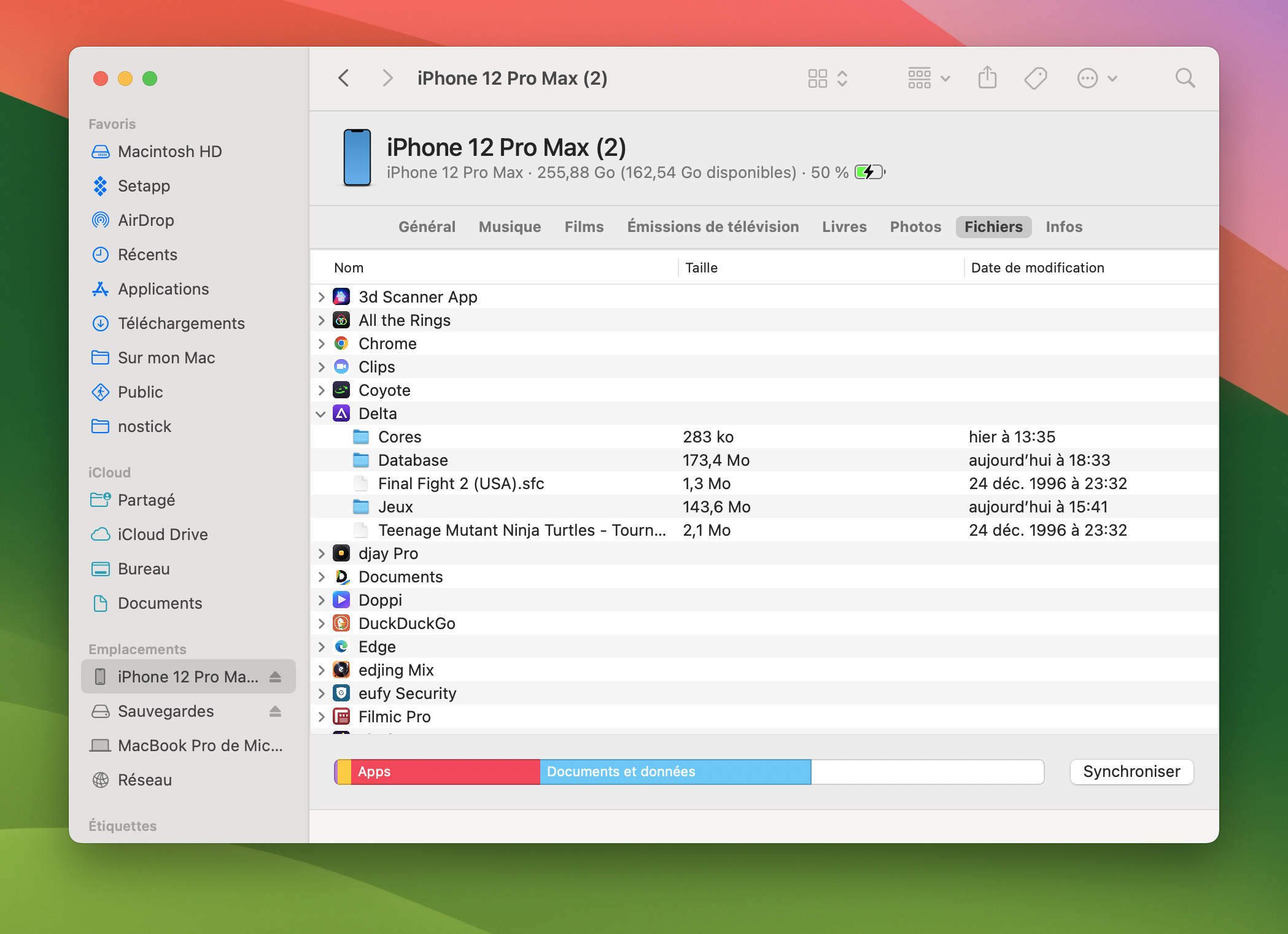
Task: Collapse the Delta app folder
Action: click(x=322, y=413)
